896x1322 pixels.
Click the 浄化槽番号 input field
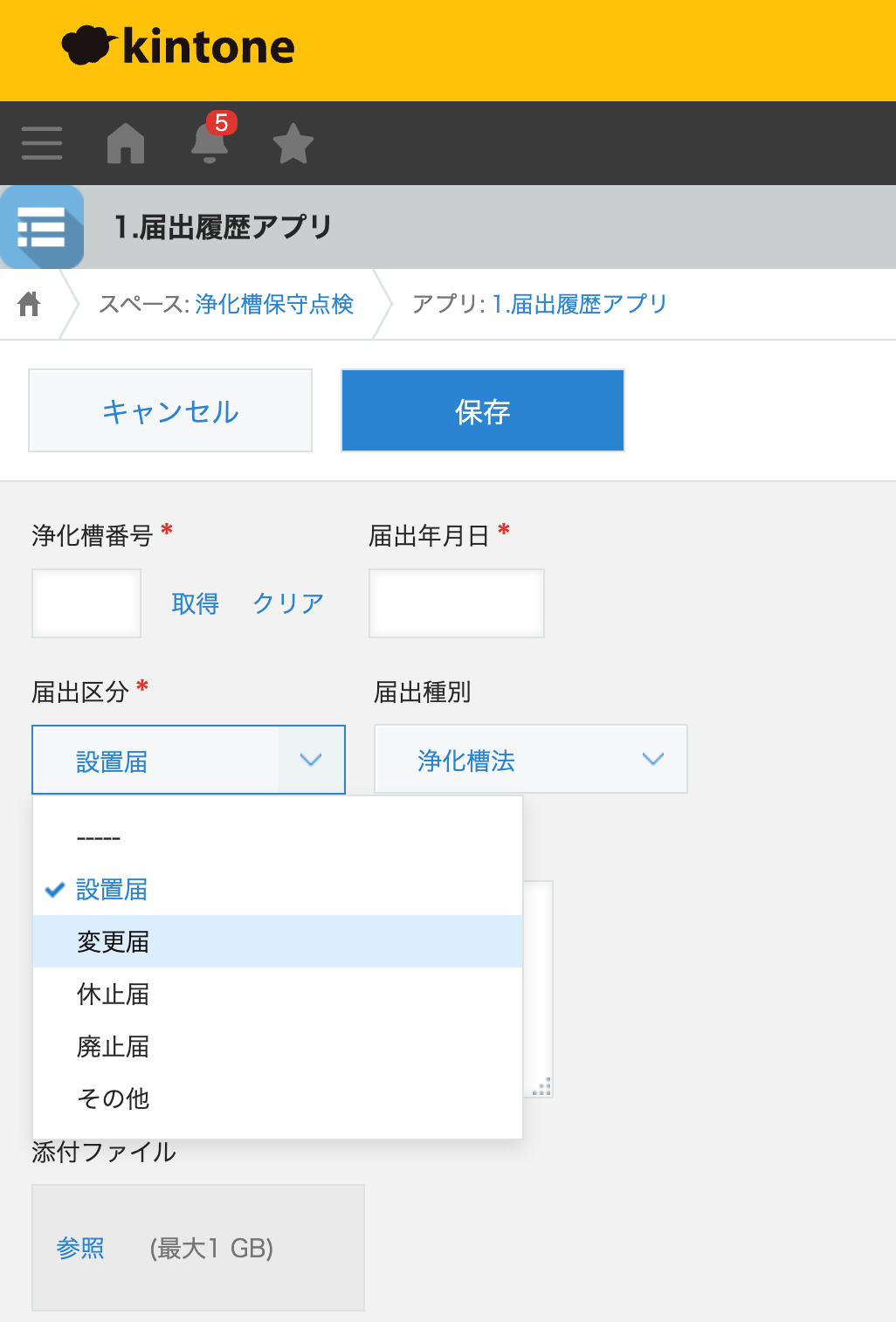point(86,603)
